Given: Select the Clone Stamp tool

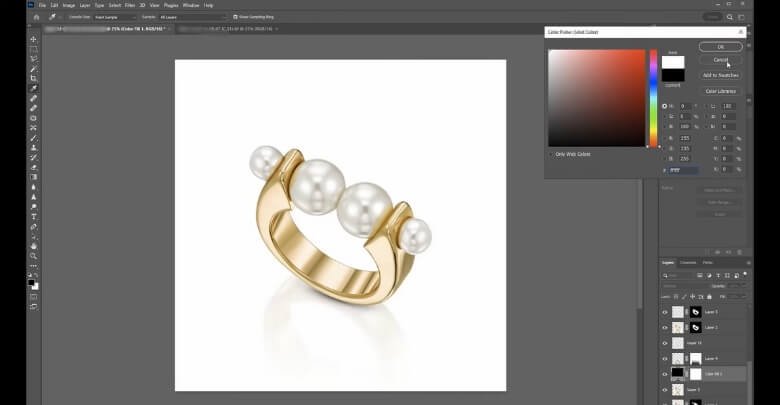Looking at the screenshot, I should [33, 148].
